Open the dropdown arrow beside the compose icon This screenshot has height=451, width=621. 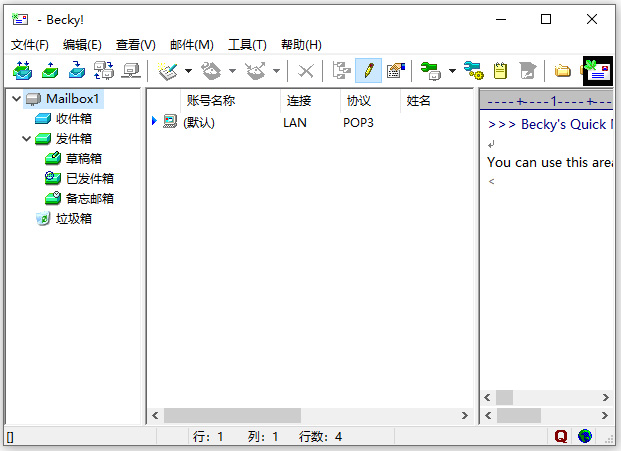tap(189, 71)
